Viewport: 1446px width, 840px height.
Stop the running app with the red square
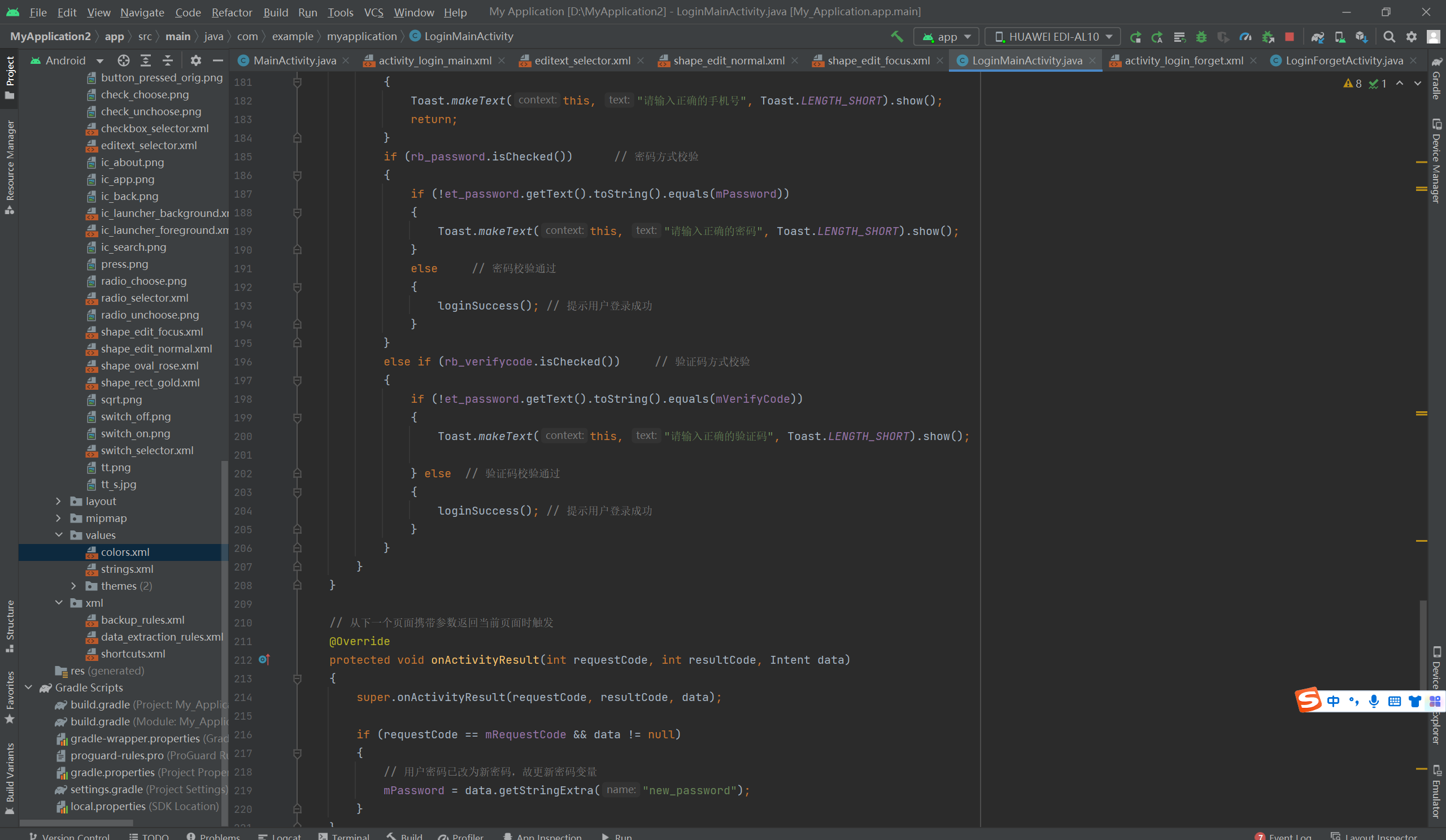pyautogui.click(x=1290, y=37)
